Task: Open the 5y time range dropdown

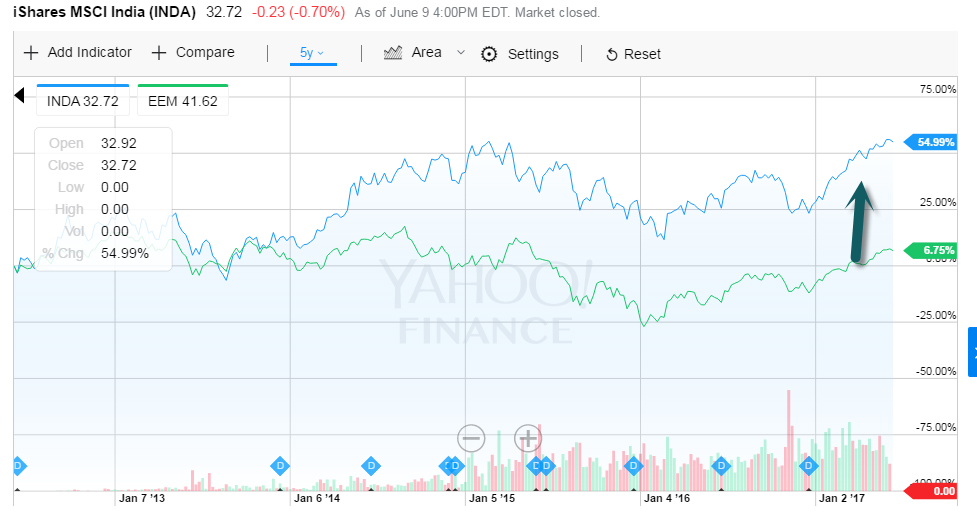Action: [313, 53]
